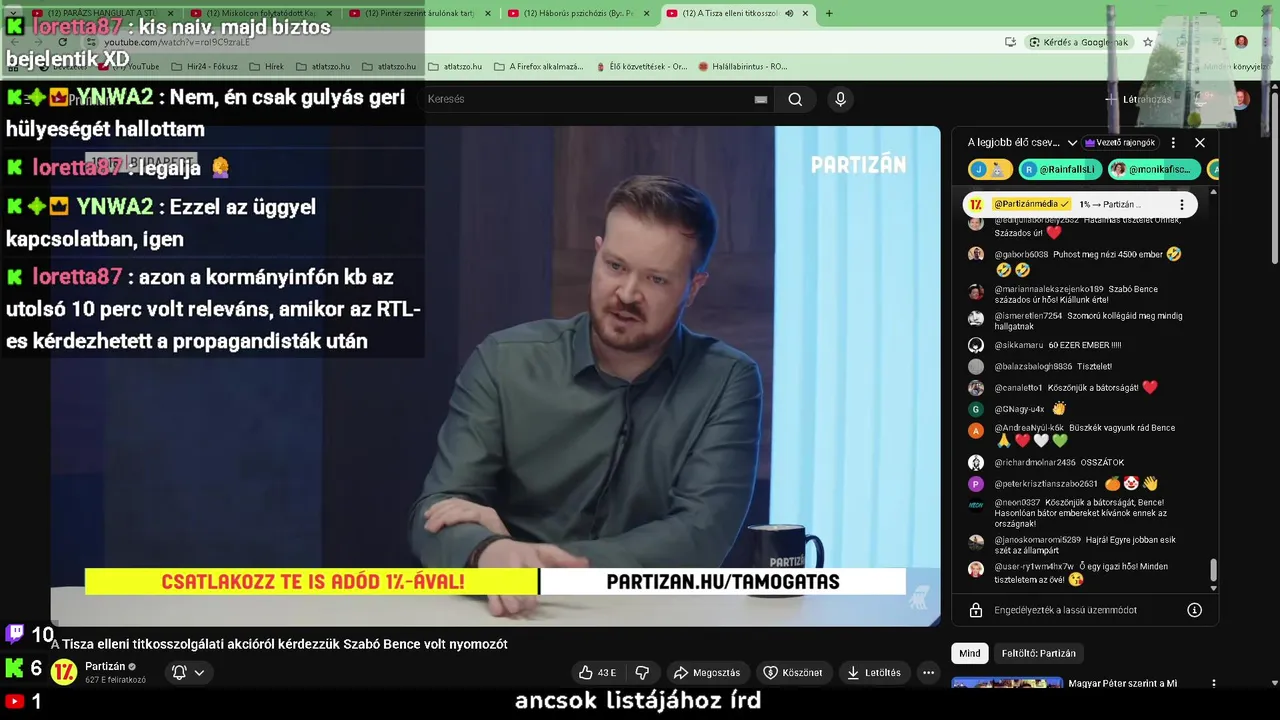
Task: Open the 'Hírek' bookmark folder
Action: coord(266,66)
